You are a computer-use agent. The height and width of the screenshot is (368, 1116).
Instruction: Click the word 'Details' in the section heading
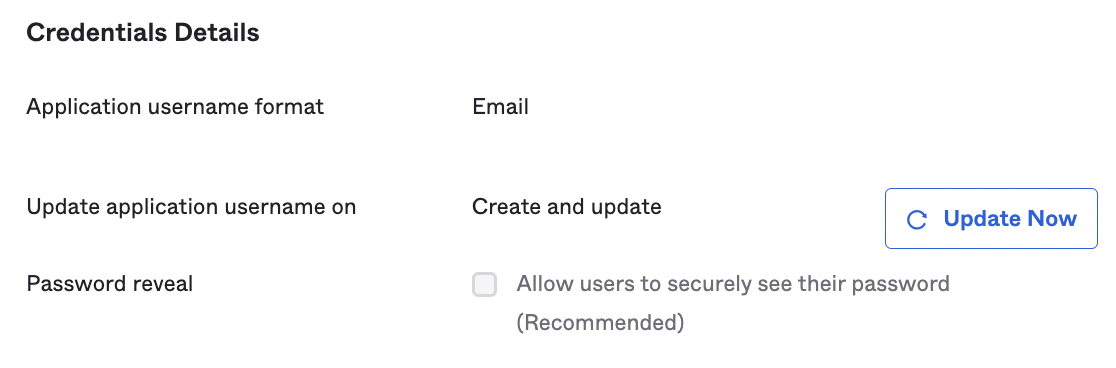tap(216, 33)
